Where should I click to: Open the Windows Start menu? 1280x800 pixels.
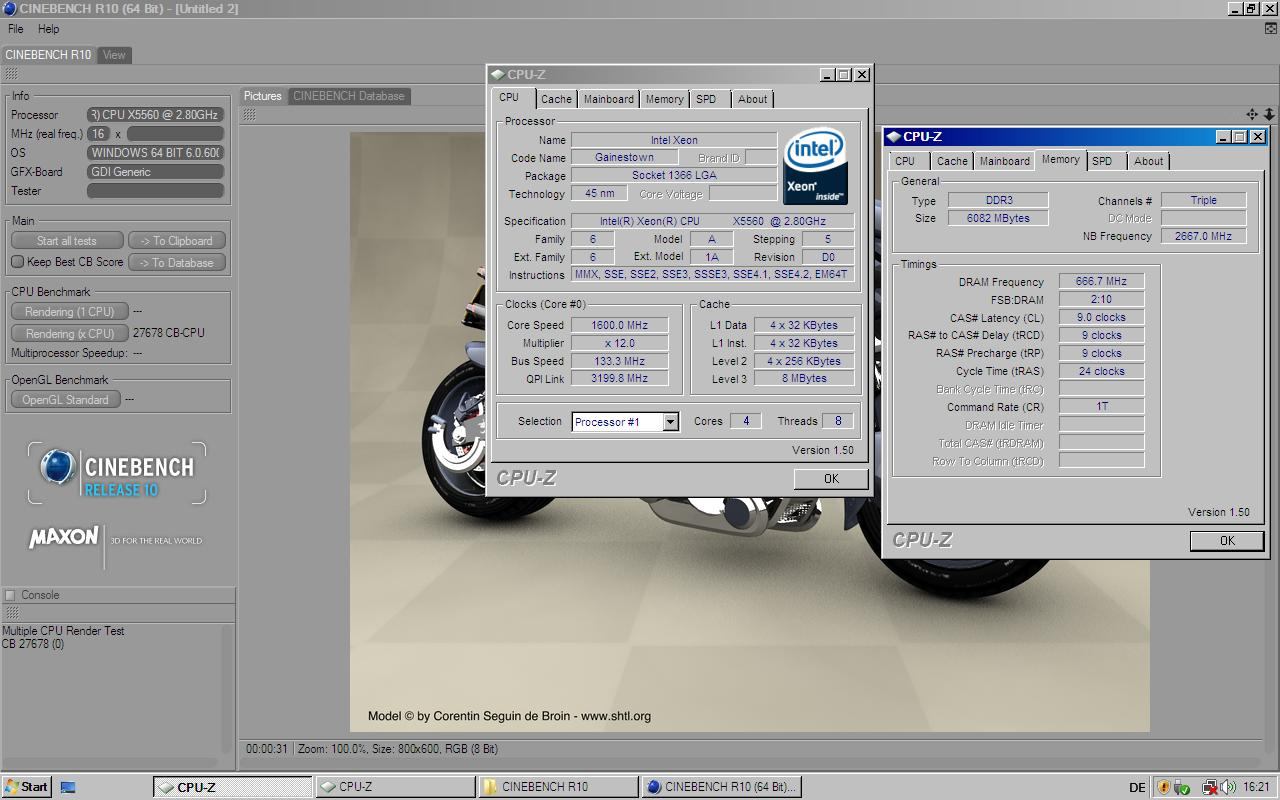pyautogui.click(x=26, y=787)
